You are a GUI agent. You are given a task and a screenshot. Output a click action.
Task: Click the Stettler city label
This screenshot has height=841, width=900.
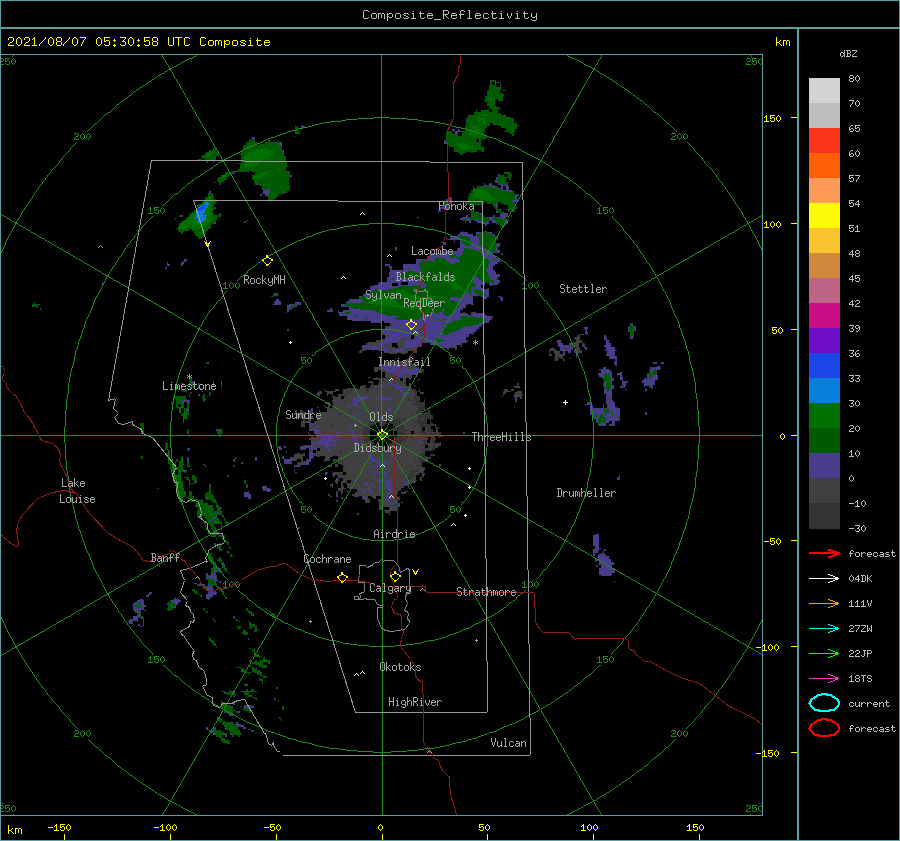point(583,289)
